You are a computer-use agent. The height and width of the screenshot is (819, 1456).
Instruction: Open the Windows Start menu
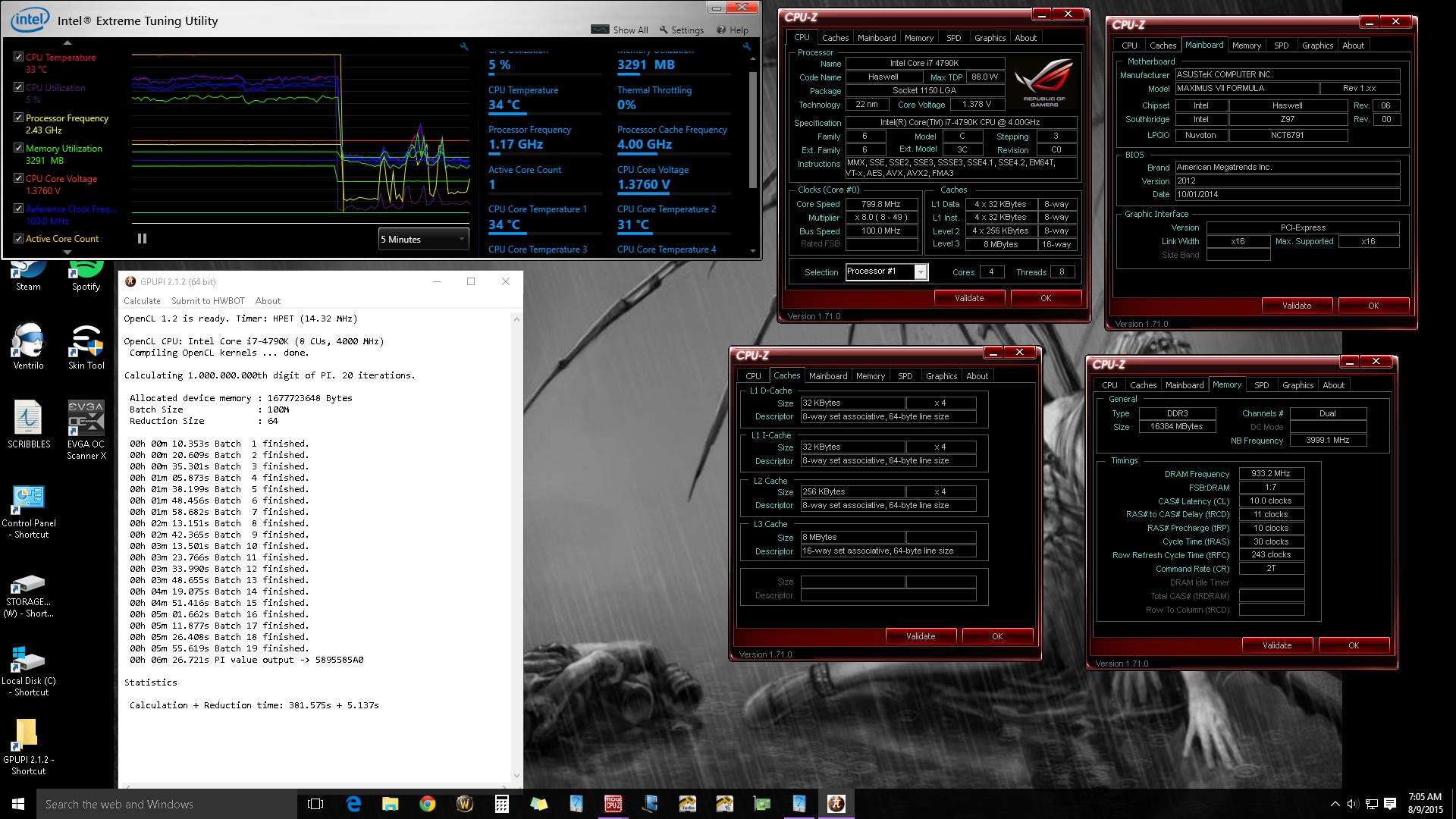tap(18, 804)
